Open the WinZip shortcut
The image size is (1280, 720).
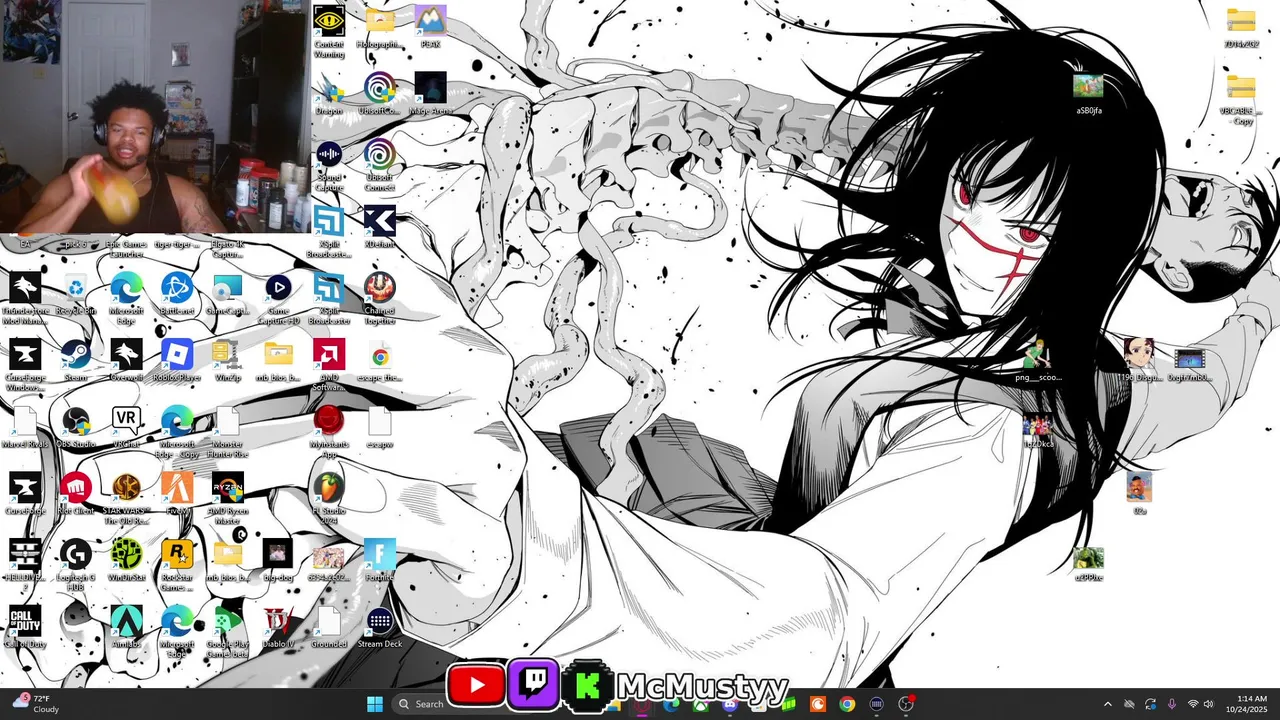point(227,361)
